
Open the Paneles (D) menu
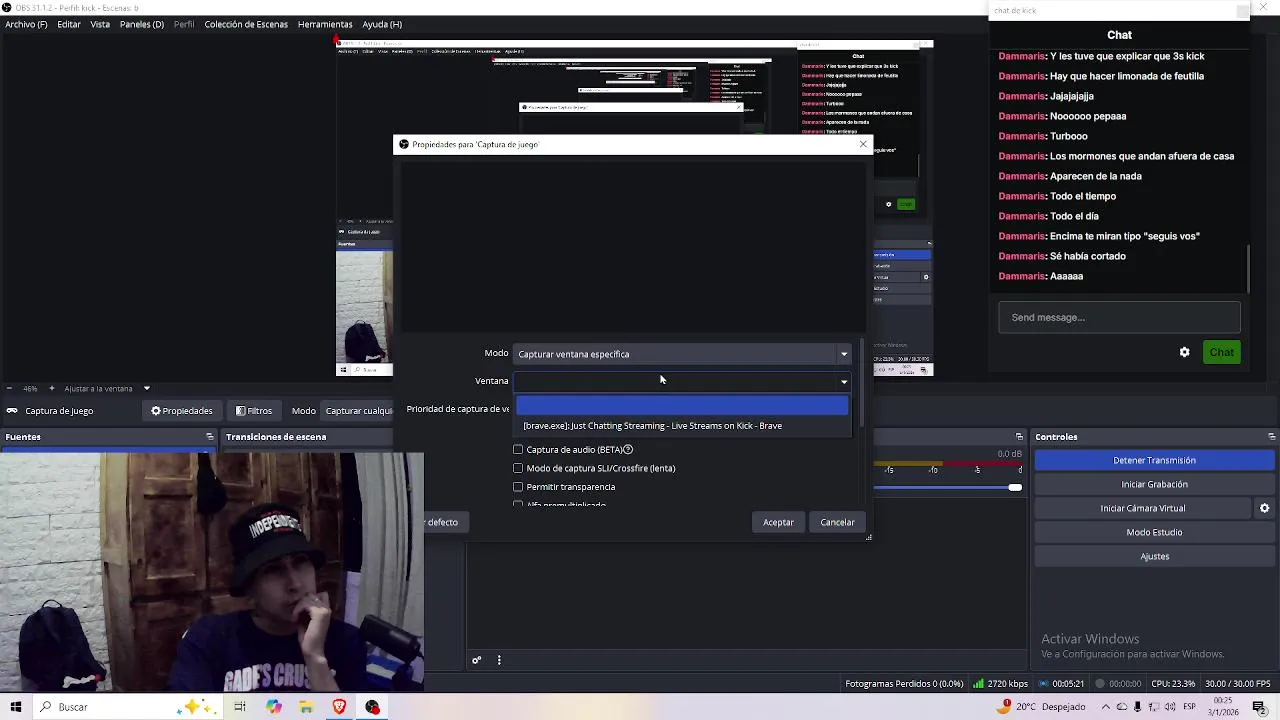pos(142,24)
